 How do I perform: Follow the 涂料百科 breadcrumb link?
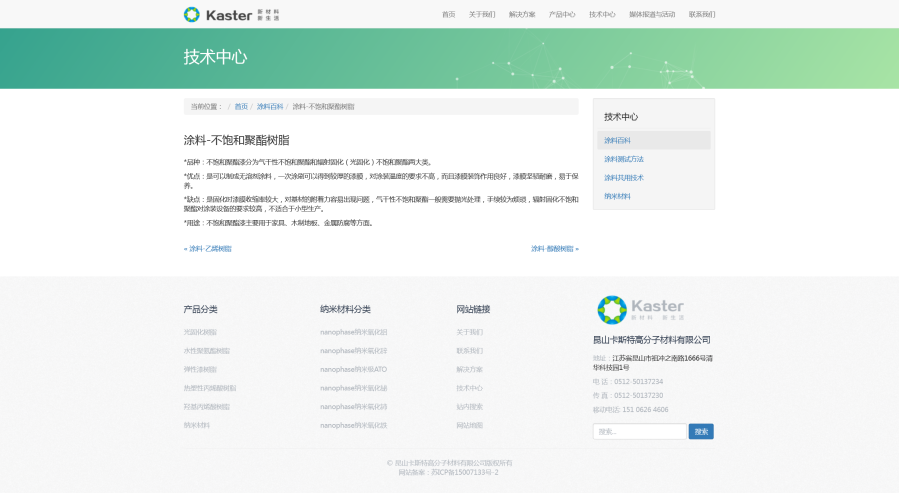coord(270,107)
